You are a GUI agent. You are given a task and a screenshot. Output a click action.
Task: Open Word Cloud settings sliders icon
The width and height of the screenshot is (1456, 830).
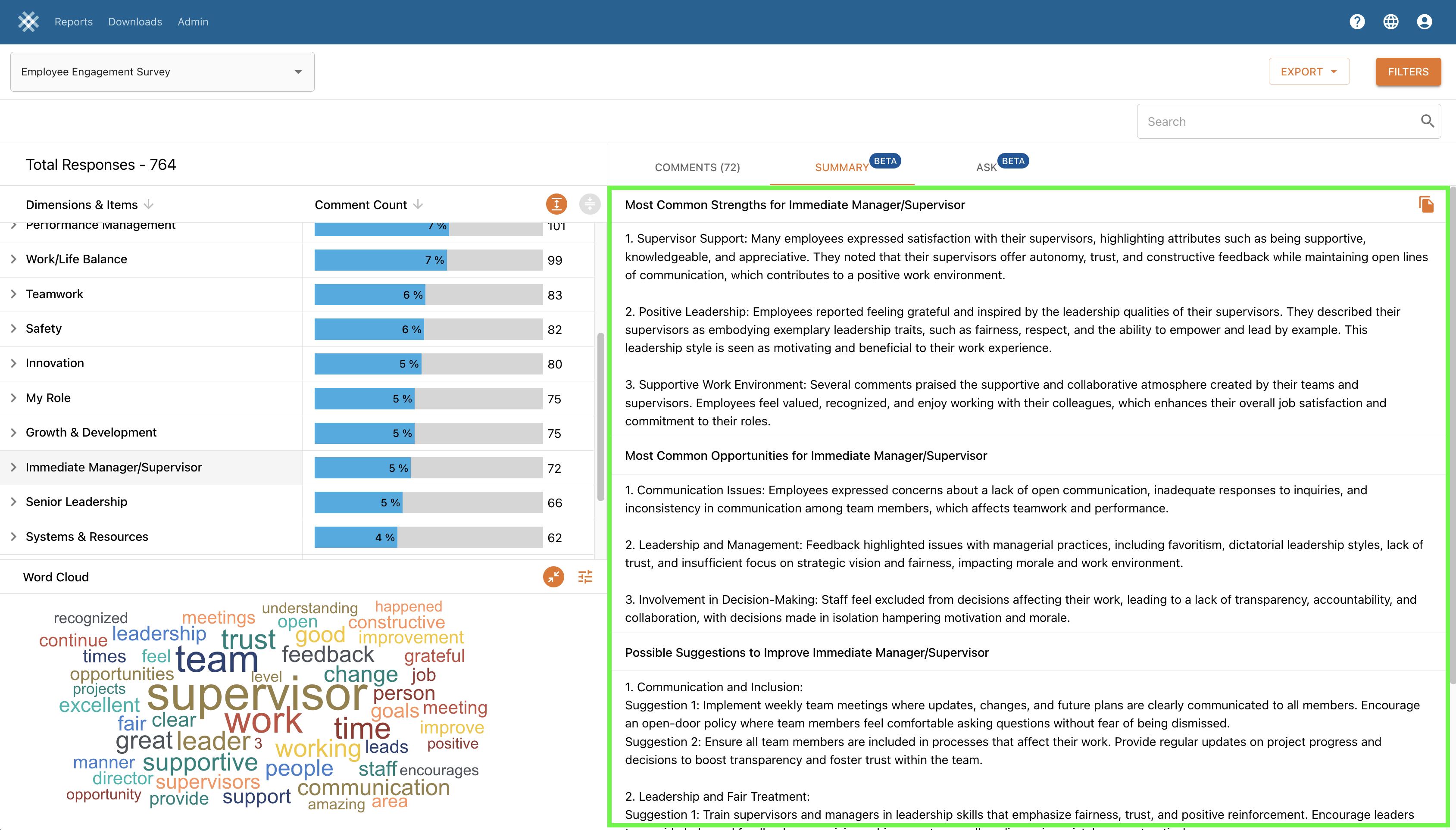(585, 577)
